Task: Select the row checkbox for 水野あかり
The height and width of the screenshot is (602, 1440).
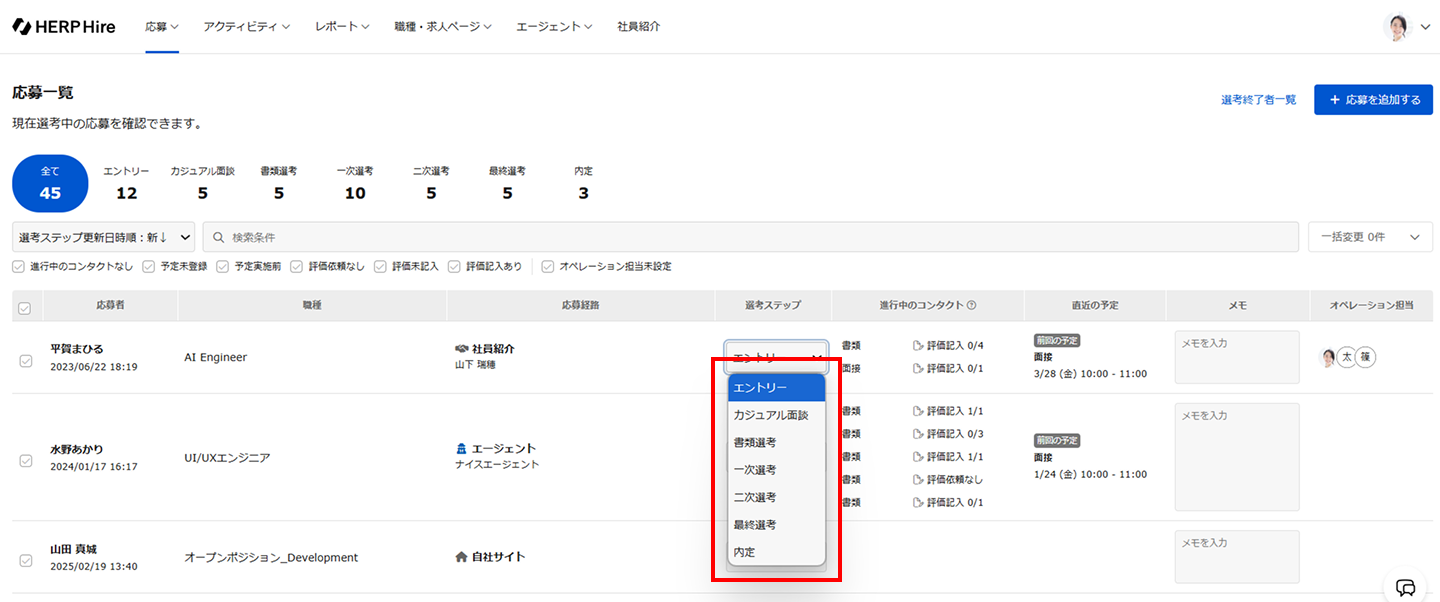Action: click(x=26, y=461)
